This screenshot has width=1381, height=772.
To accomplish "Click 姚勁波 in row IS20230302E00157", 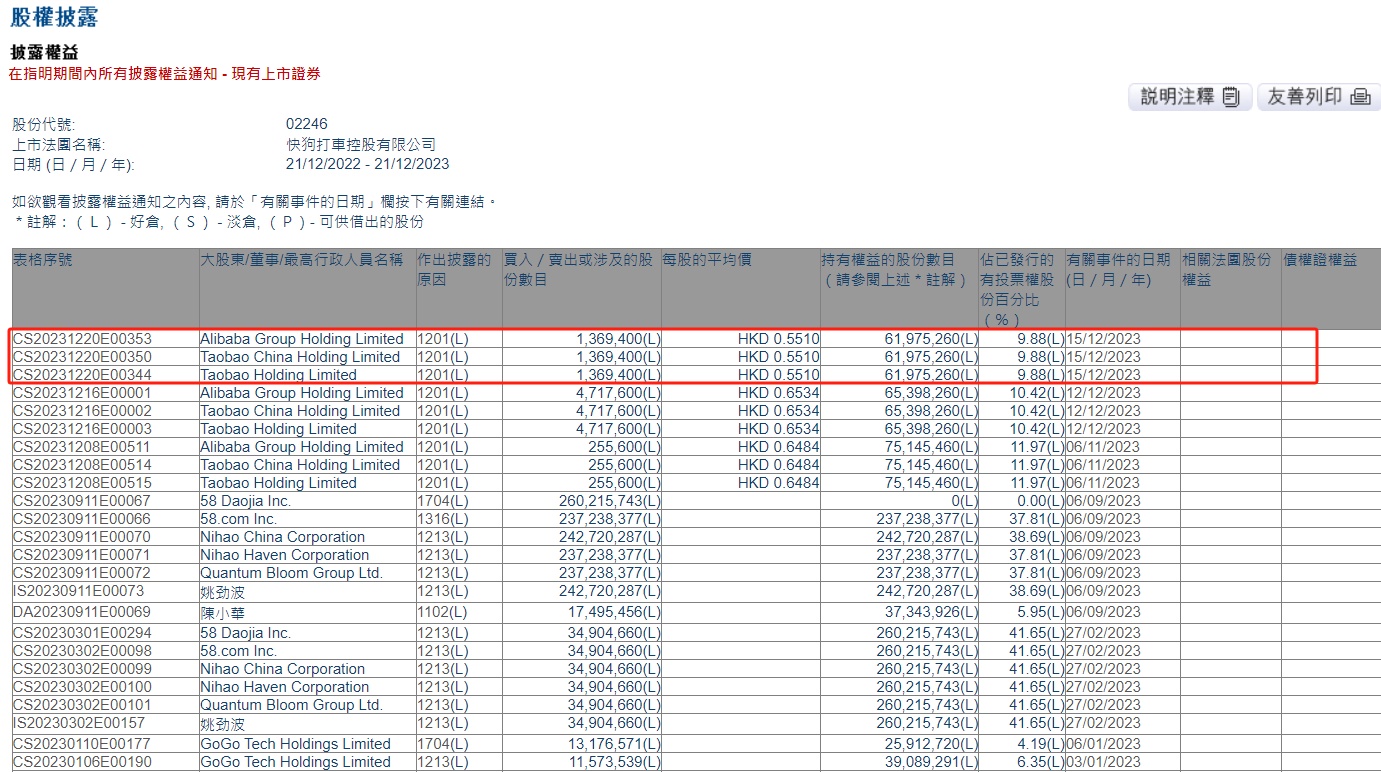I will point(223,724).
